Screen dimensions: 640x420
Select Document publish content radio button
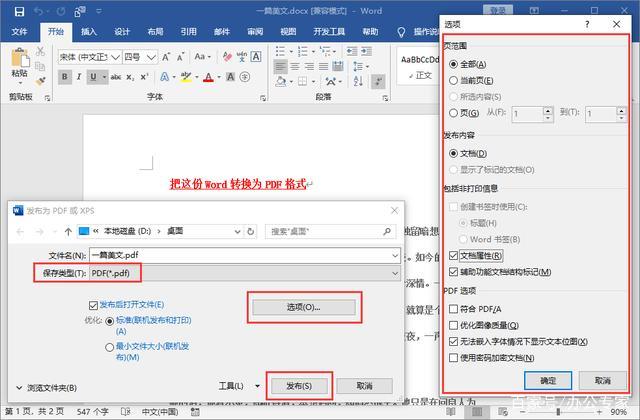click(453, 153)
